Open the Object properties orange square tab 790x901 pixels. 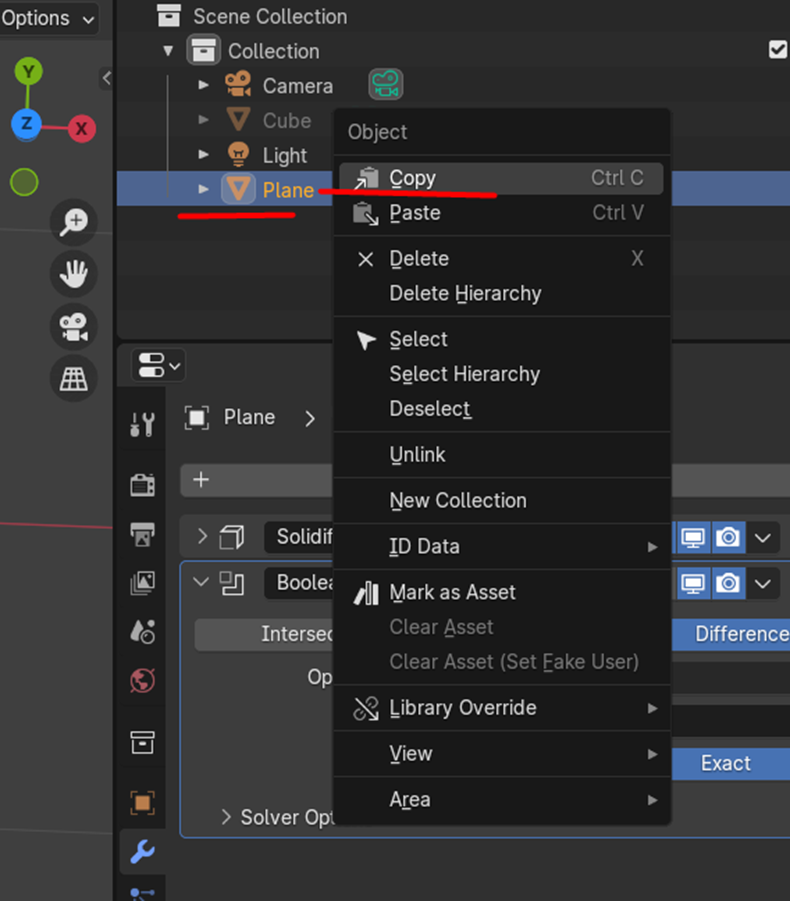142,802
